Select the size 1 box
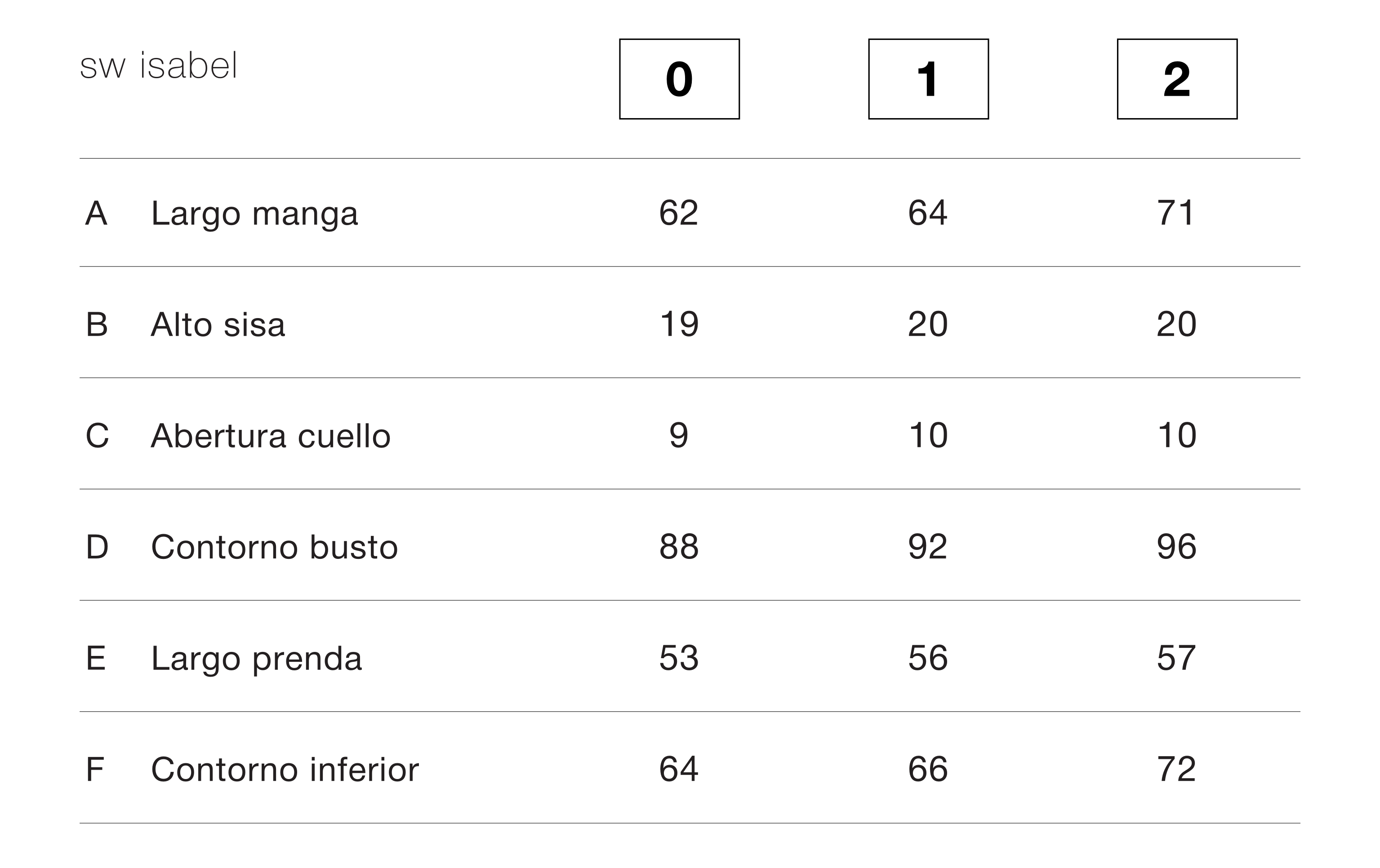This screenshot has height=868, width=1380. 928,79
